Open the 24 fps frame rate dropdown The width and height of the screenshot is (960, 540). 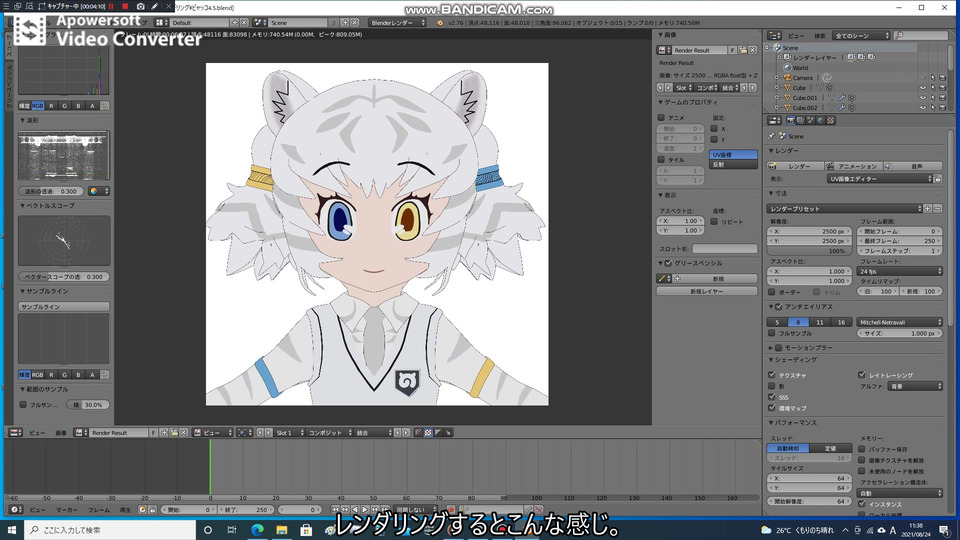click(900, 271)
